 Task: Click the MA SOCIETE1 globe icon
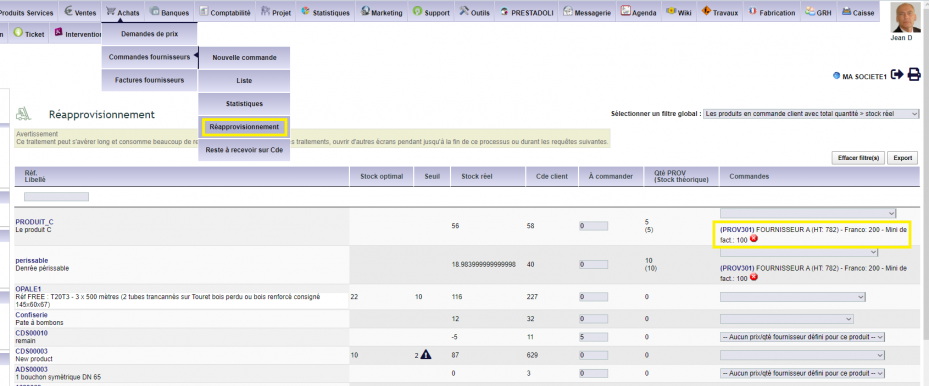836,76
